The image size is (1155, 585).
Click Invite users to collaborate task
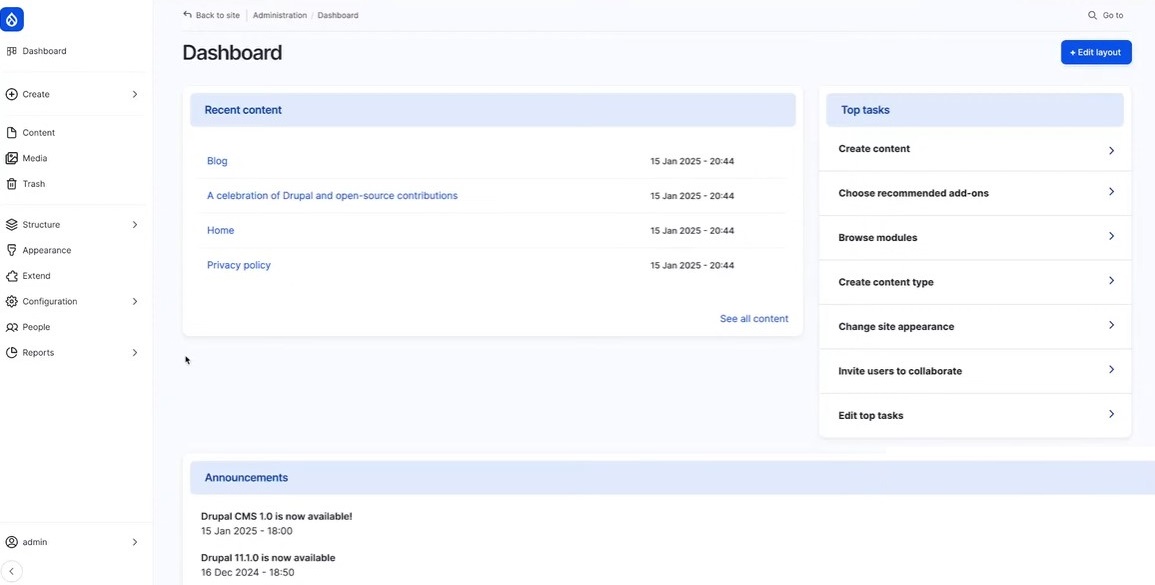pos(975,371)
